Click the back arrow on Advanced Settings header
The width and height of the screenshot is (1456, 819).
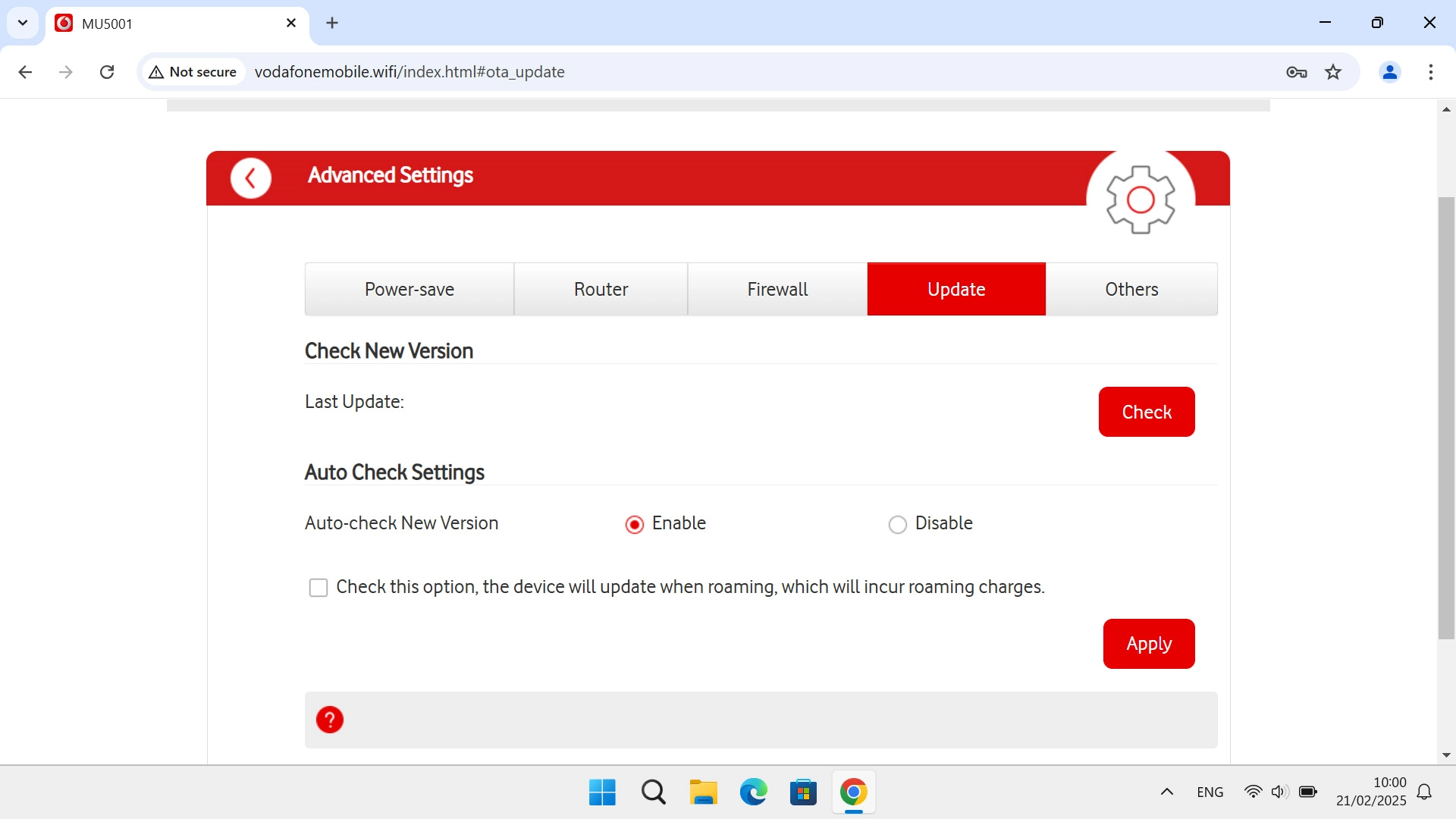[x=250, y=177]
